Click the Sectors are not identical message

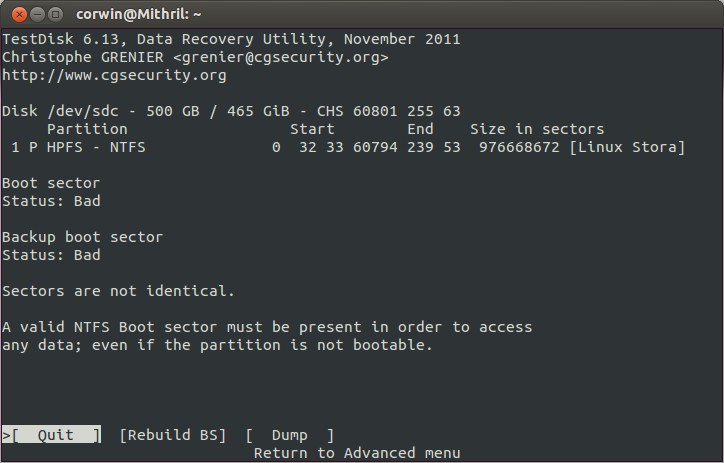click(119, 291)
